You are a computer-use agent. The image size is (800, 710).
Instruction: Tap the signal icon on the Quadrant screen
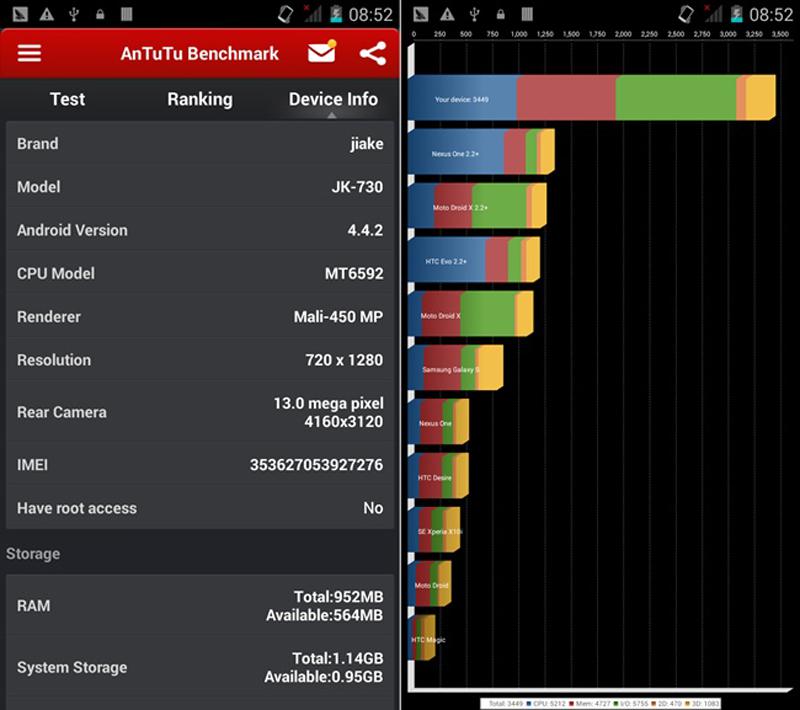point(713,14)
